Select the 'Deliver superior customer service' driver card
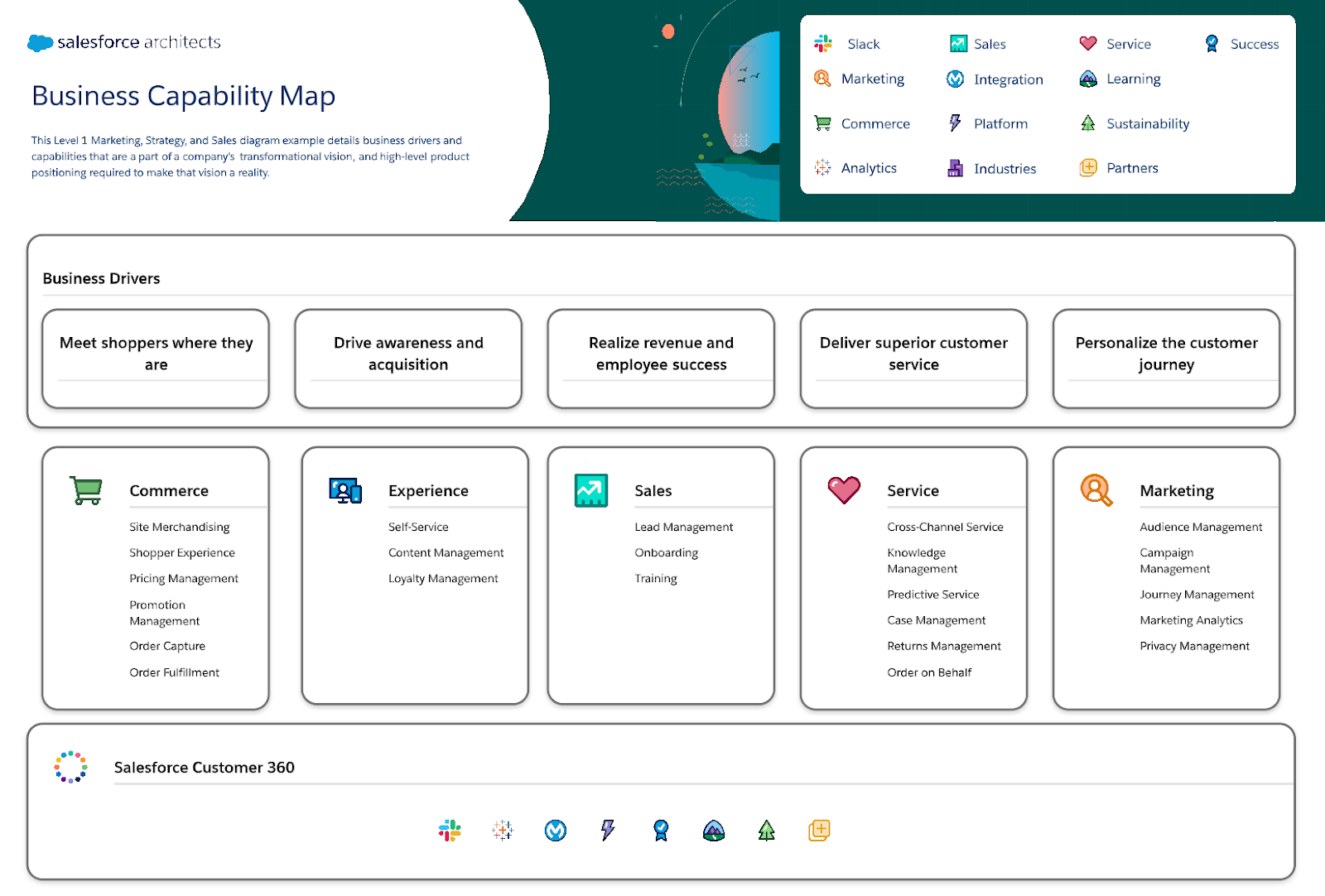Viewport: 1325px width, 896px height. [913, 358]
